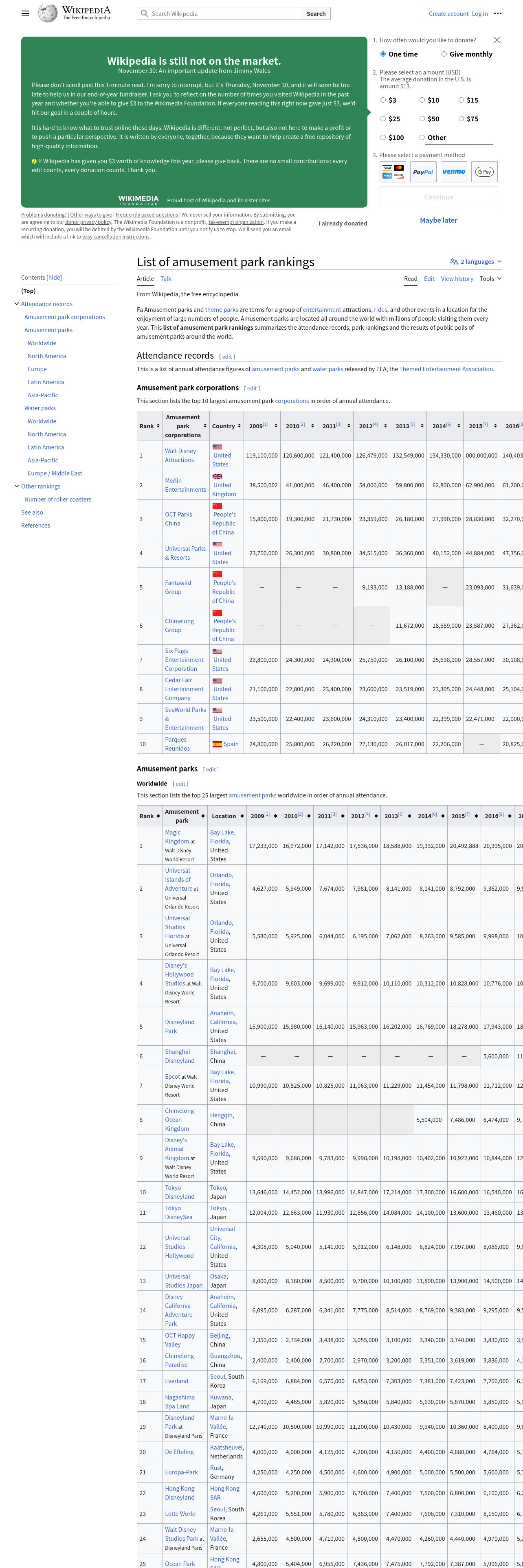Select the $100 donation amount

pos(383,138)
